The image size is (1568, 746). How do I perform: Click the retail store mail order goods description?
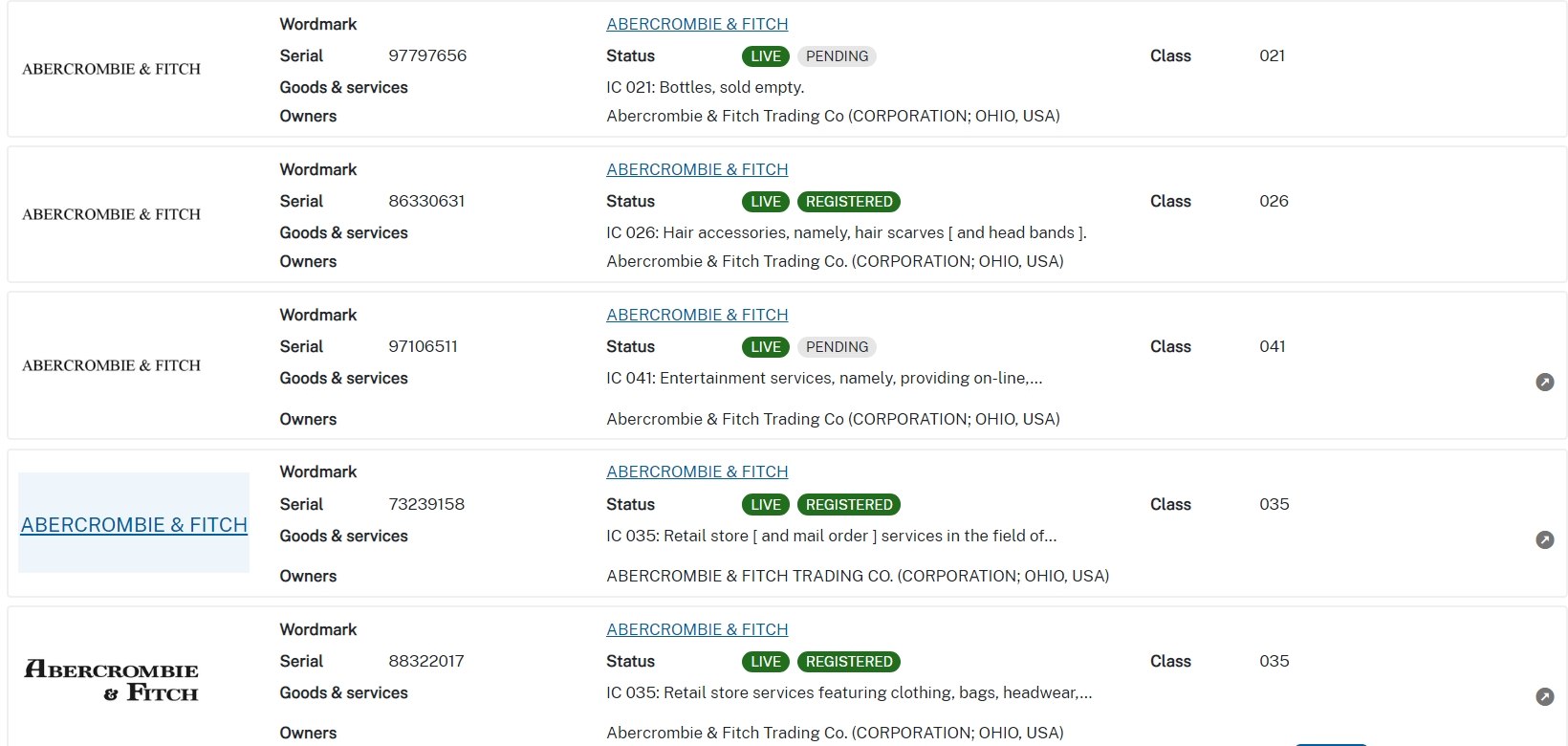click(x=831, y=536)
